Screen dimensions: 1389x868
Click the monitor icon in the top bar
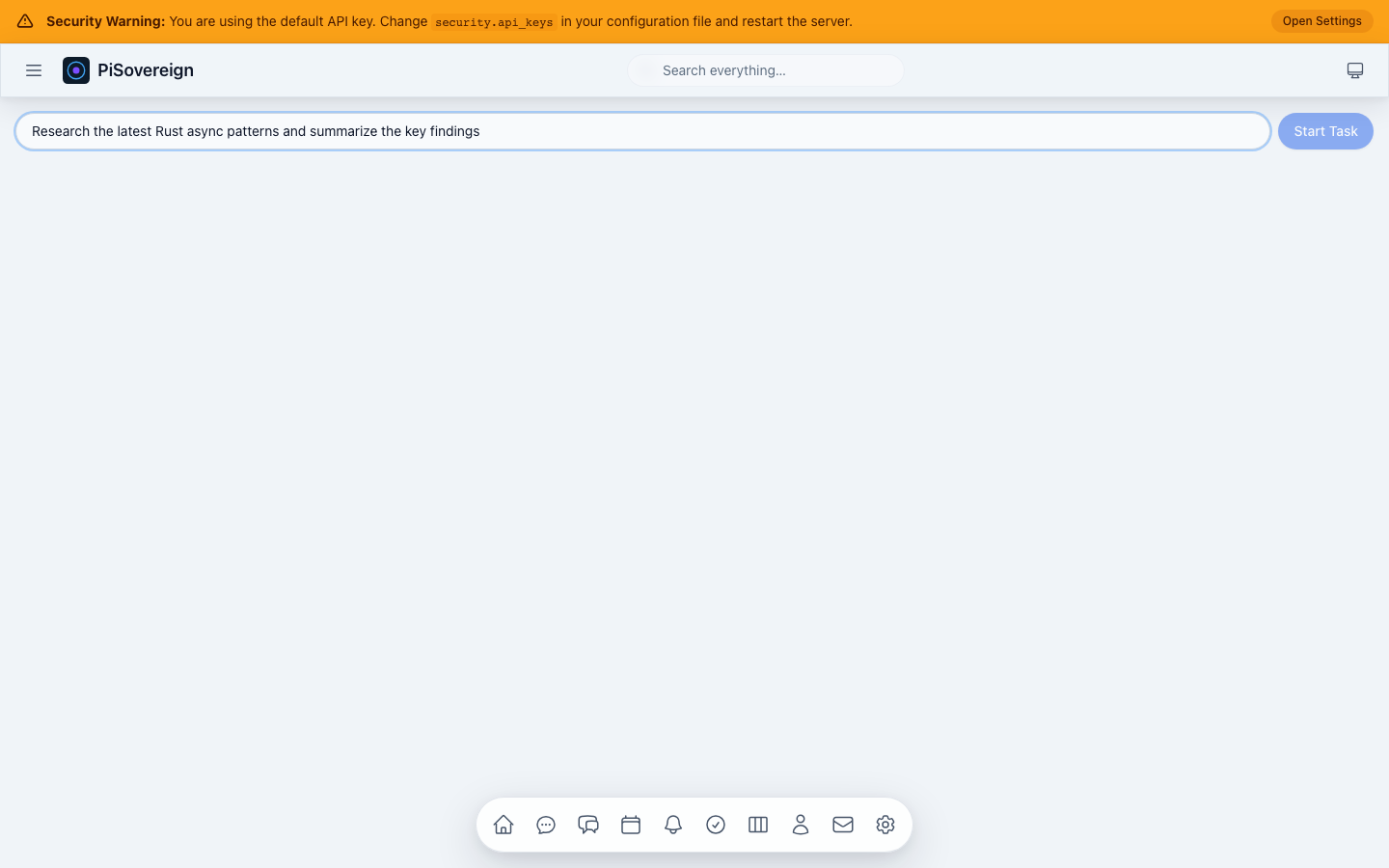coord(1355,70)
